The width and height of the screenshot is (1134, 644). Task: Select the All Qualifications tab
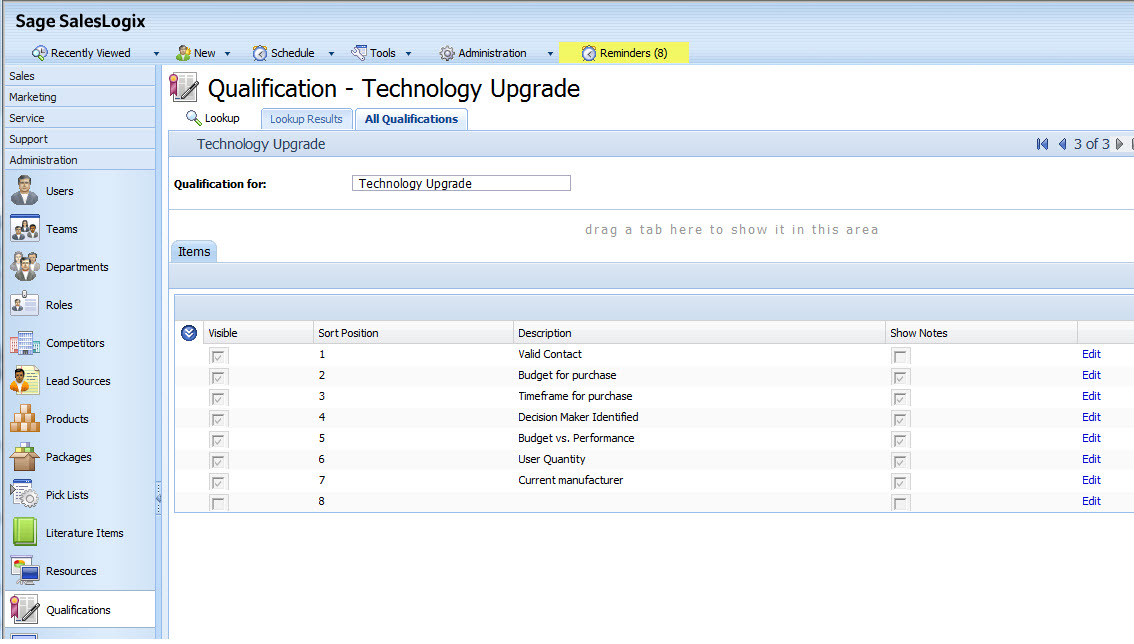click(x=411, y=118)
